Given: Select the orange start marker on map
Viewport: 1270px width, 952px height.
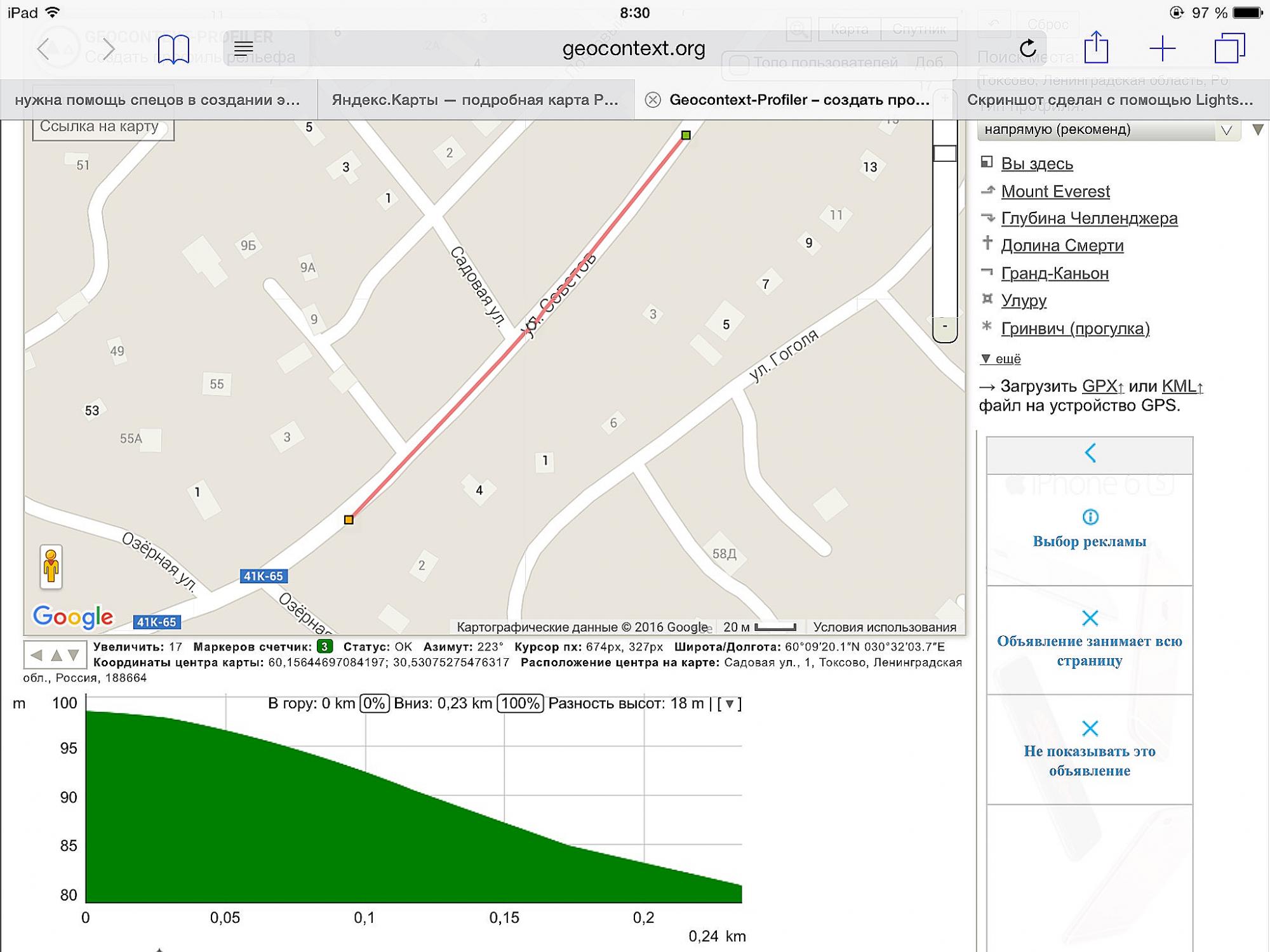Looking at the screenshot, I should tap(349, 520).
